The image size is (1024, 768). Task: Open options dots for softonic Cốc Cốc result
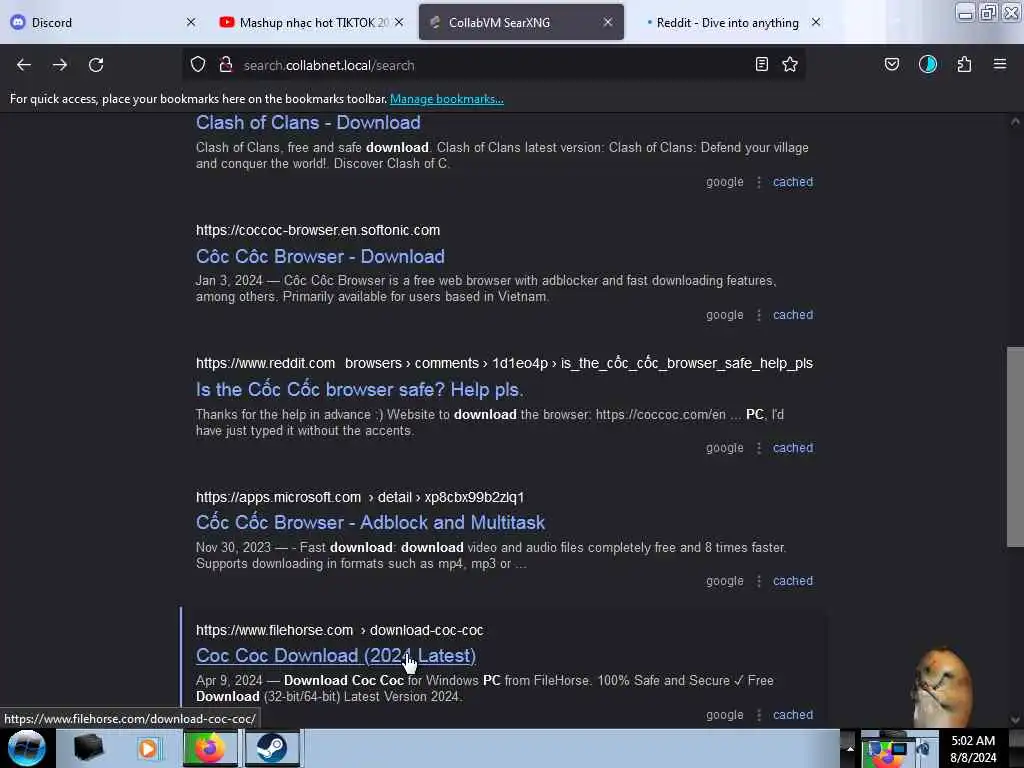click(x=758, y=315)
